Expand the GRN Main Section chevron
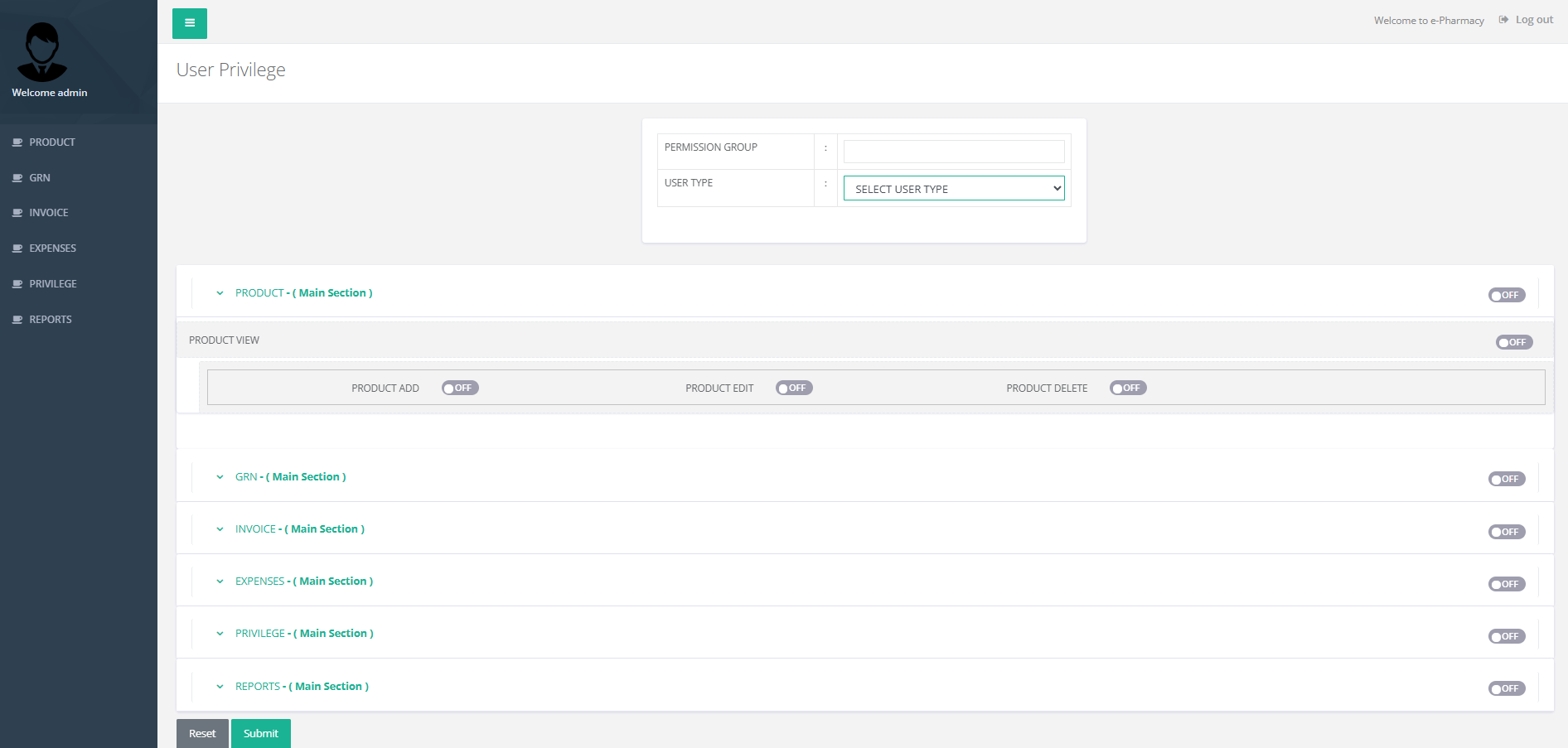 [219, 477]
